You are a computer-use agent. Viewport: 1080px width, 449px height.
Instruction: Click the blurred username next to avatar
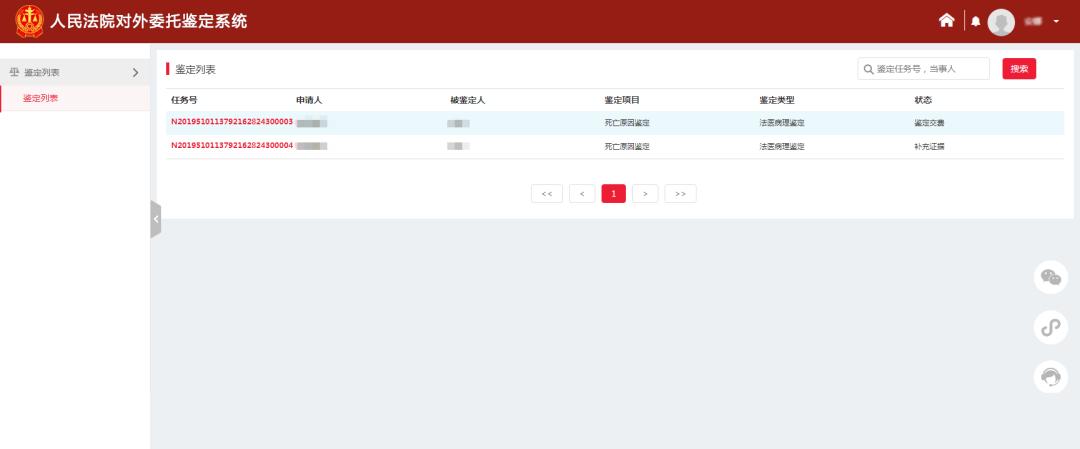click(x=1032, y=22)
